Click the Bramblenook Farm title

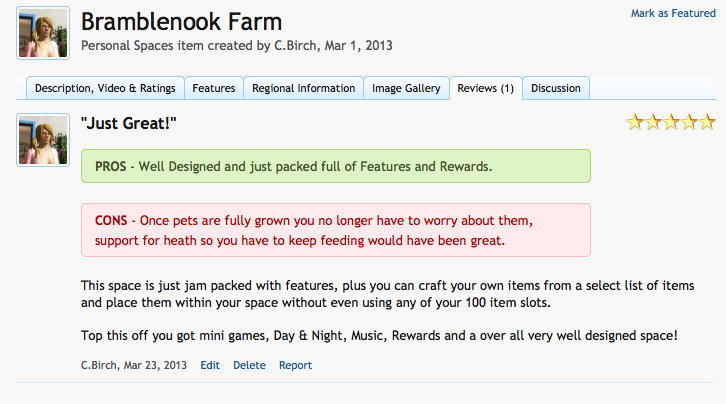[x=182, y=22]
